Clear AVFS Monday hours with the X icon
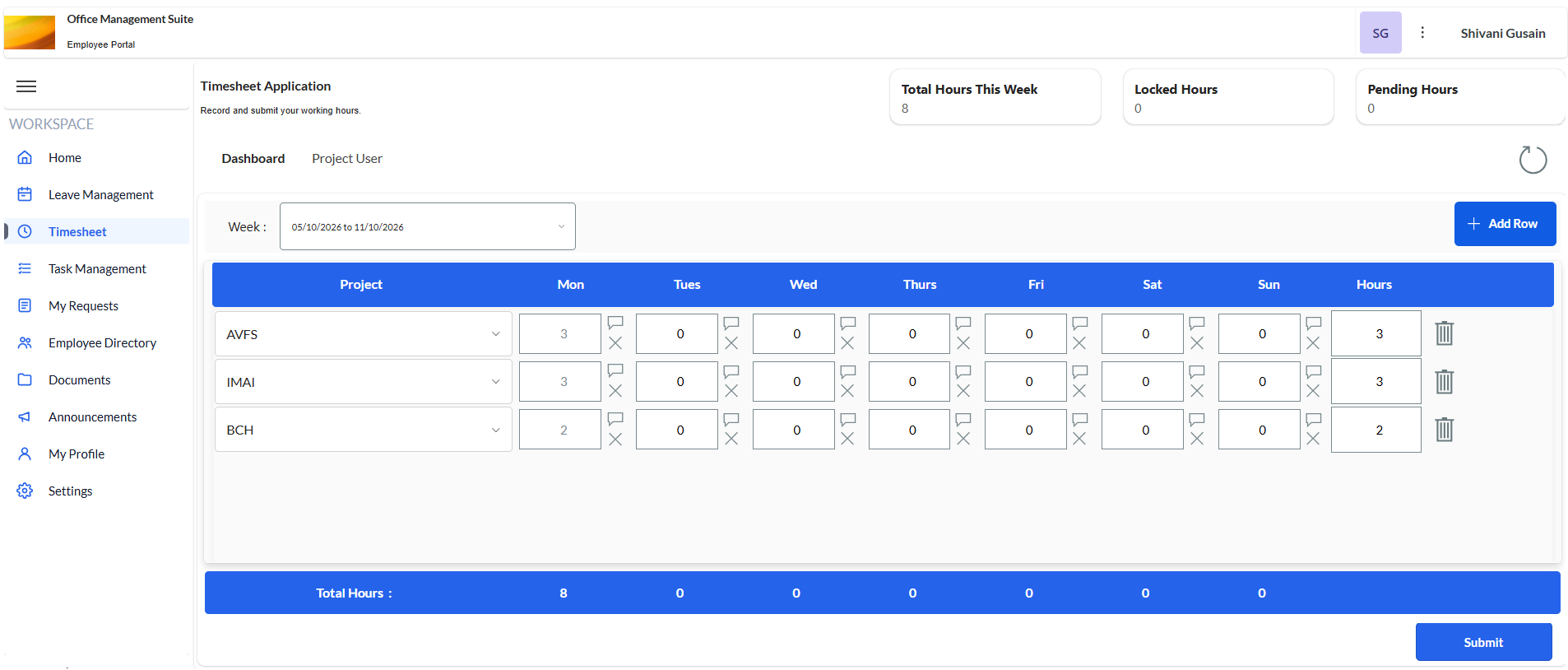Image resolution: width=1568 pixels, height=670 pixels. tap(615, 343)
